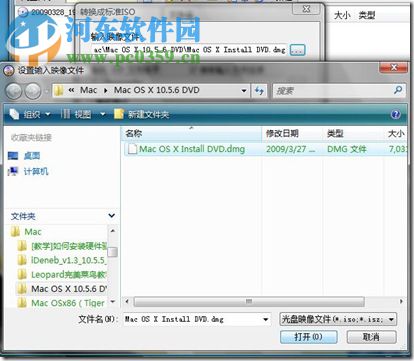Sort by 修改日期 date modified column

pos(292,134)
